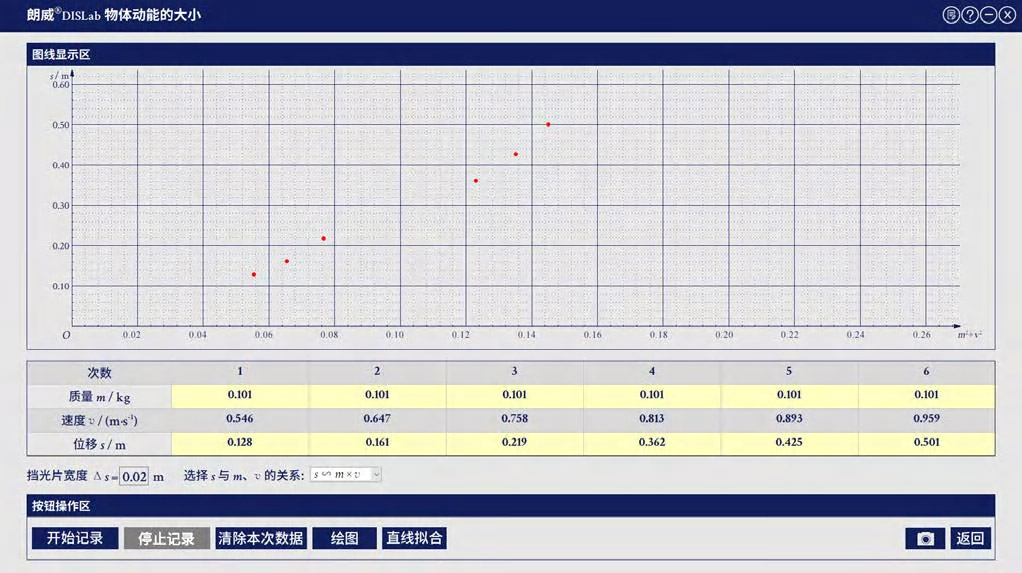The height and width of the screenshot is (573, 1022).
Task: Click the red data point at s=0.50
Action: 548,124
